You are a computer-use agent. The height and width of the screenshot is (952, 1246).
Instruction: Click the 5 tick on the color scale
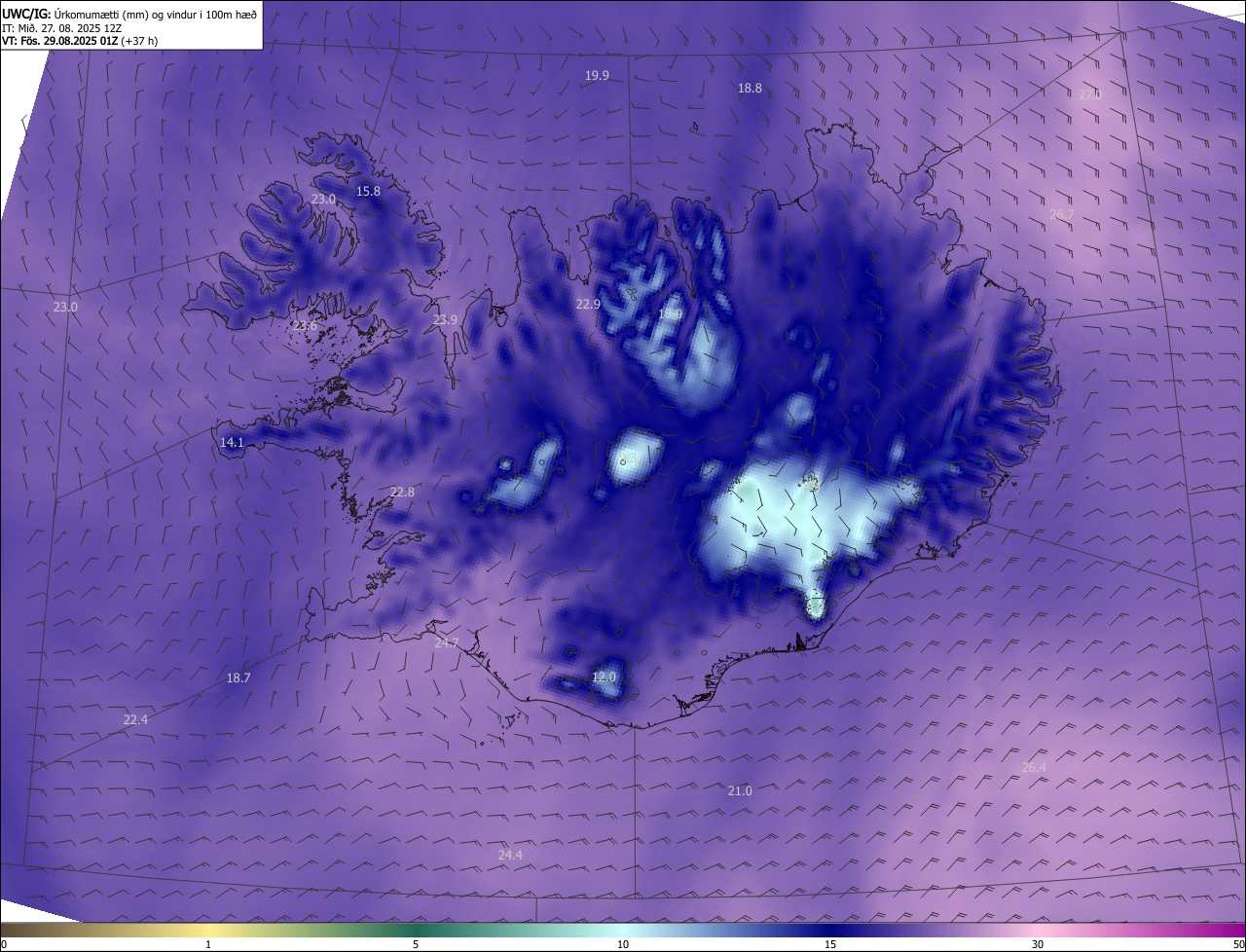click(416, 944)
